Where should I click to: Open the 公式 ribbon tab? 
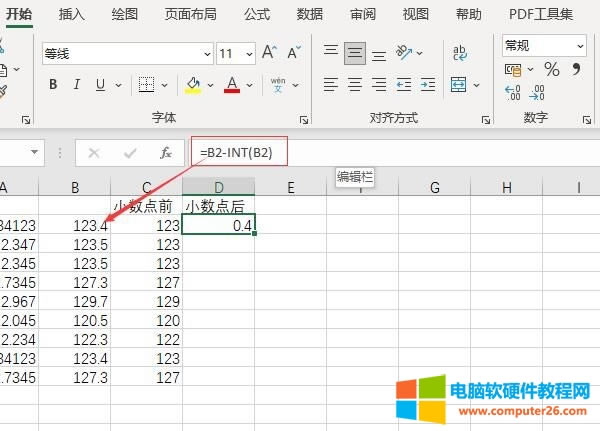coord(256,14)
